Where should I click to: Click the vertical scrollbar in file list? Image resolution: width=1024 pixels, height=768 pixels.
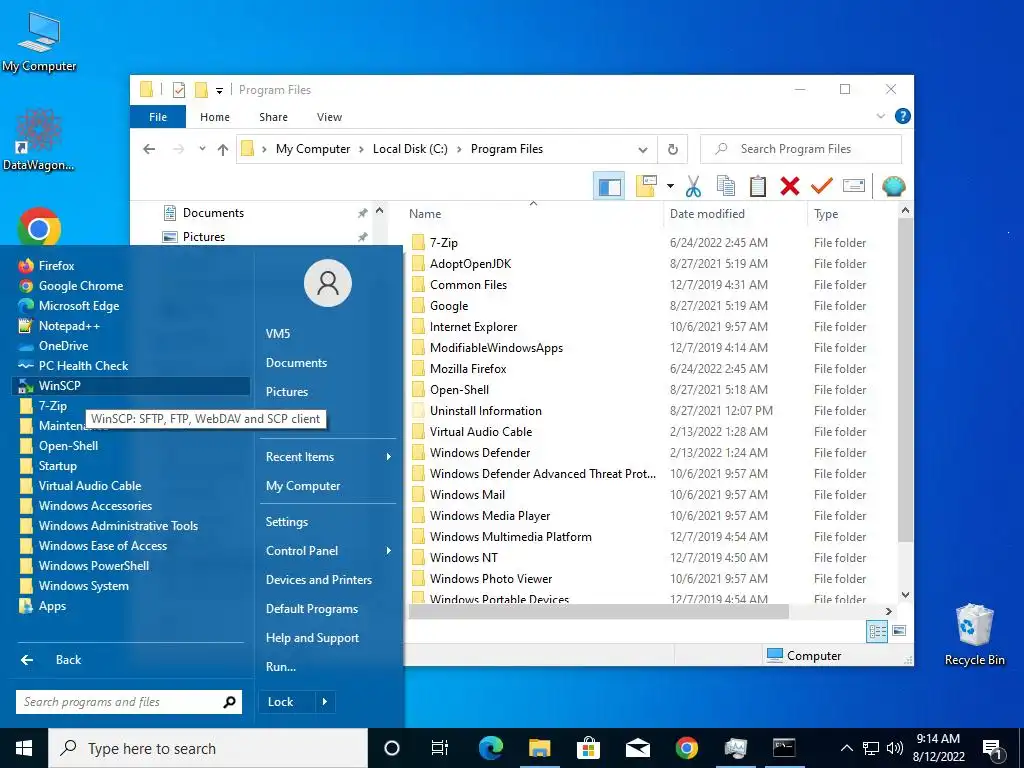905,380
